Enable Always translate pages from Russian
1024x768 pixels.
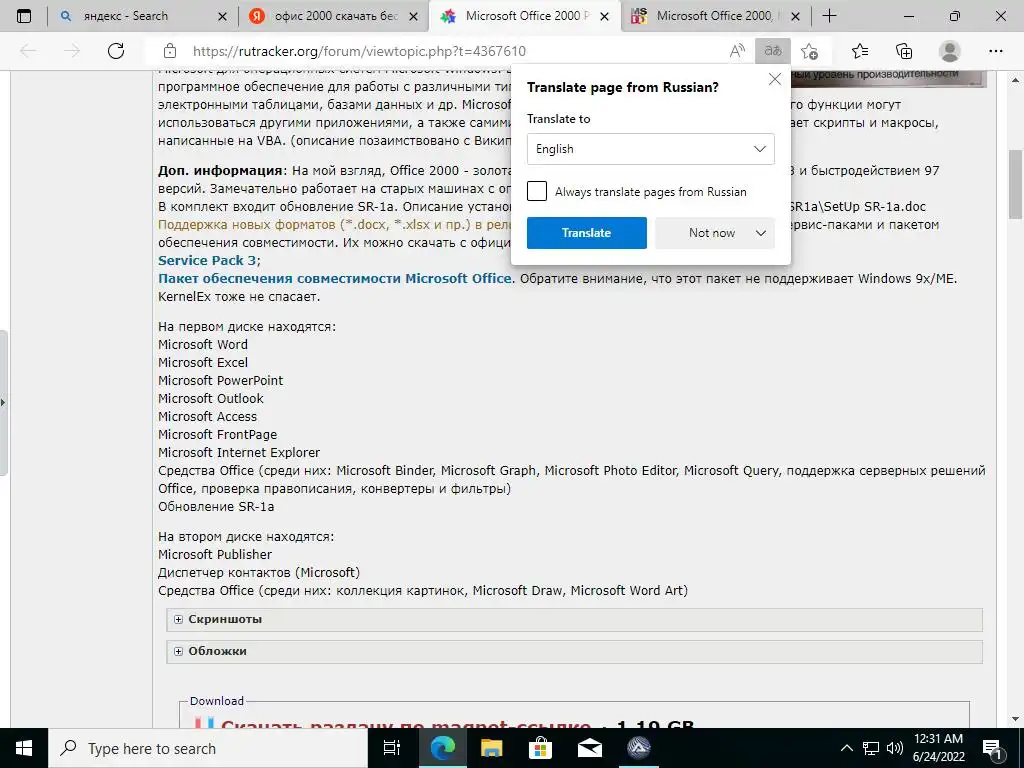click(x=537, y=191)
